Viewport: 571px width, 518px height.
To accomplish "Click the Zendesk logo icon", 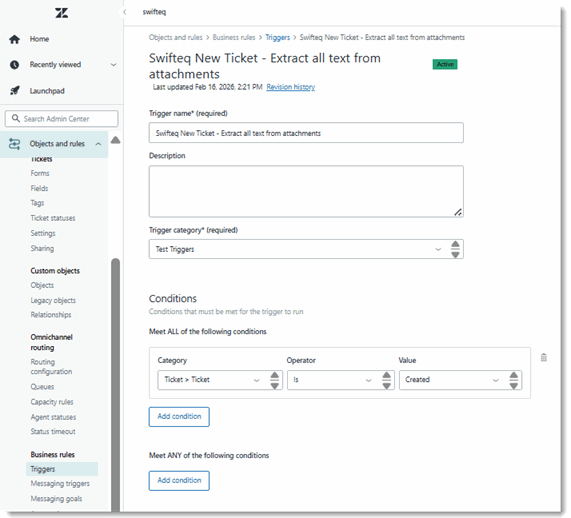I will click(x=62, y=13).
